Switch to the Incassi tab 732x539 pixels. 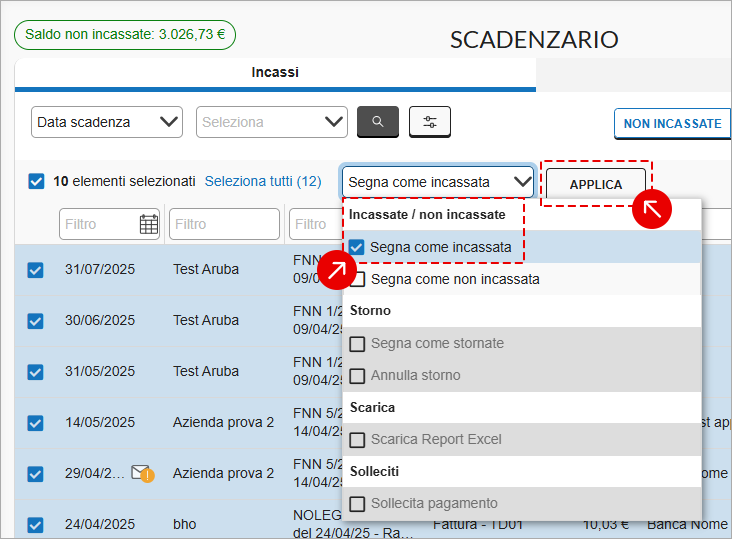pos(275,72)
